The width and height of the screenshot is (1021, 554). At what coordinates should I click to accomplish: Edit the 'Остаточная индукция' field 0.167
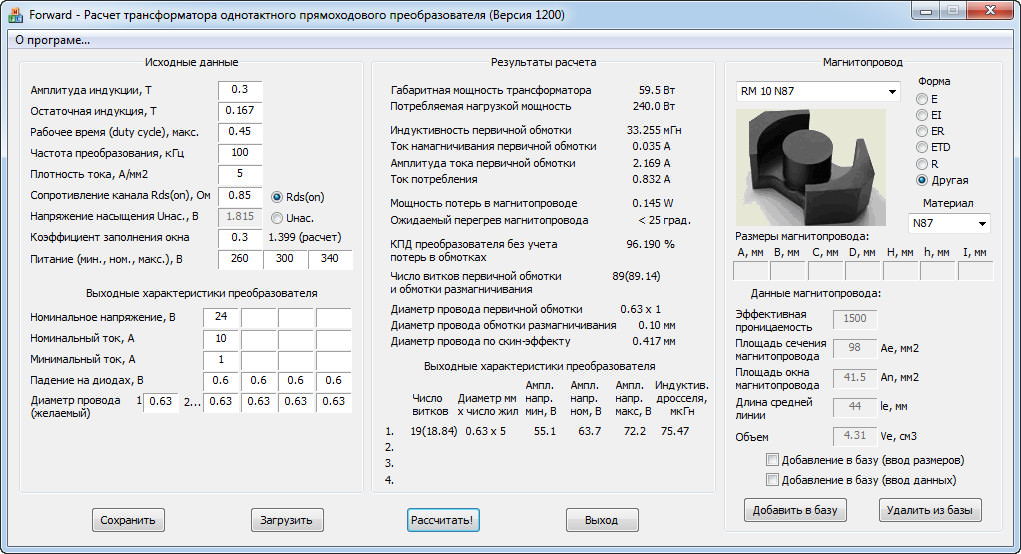(240, 111)
